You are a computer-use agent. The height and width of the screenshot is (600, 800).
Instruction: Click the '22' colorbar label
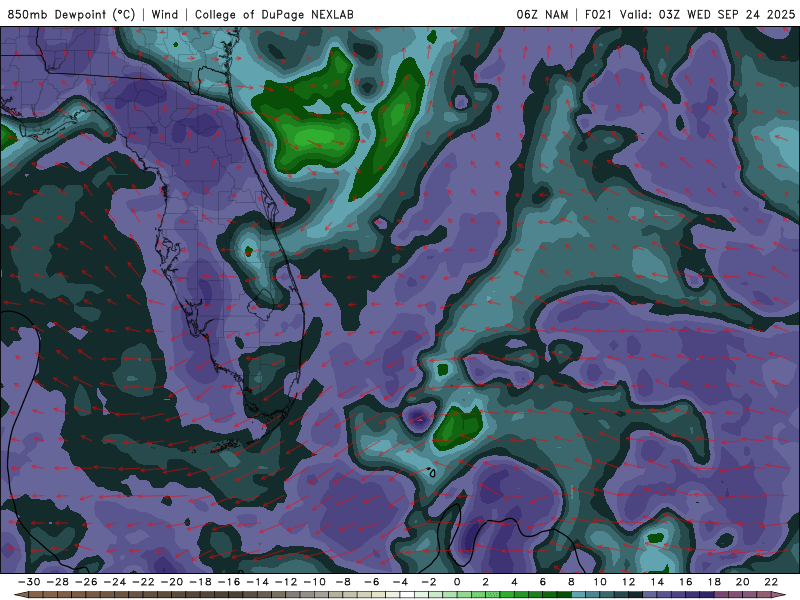point(771,582)
